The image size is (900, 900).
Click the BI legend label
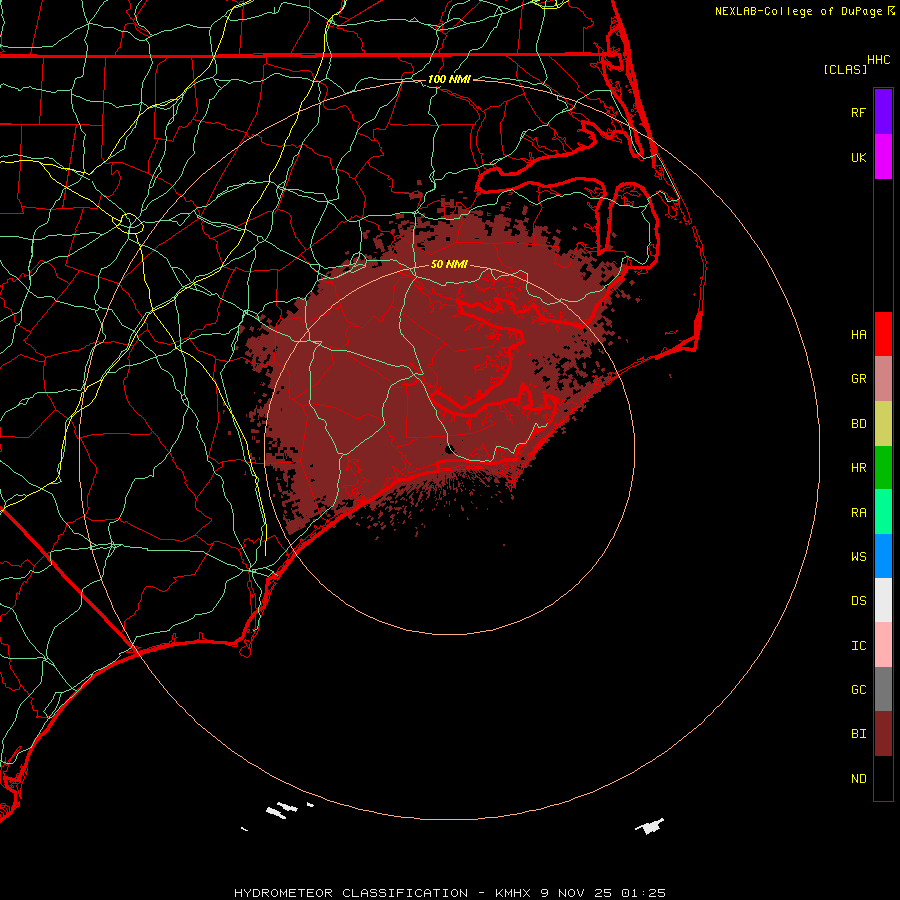[x=858, y=734]
